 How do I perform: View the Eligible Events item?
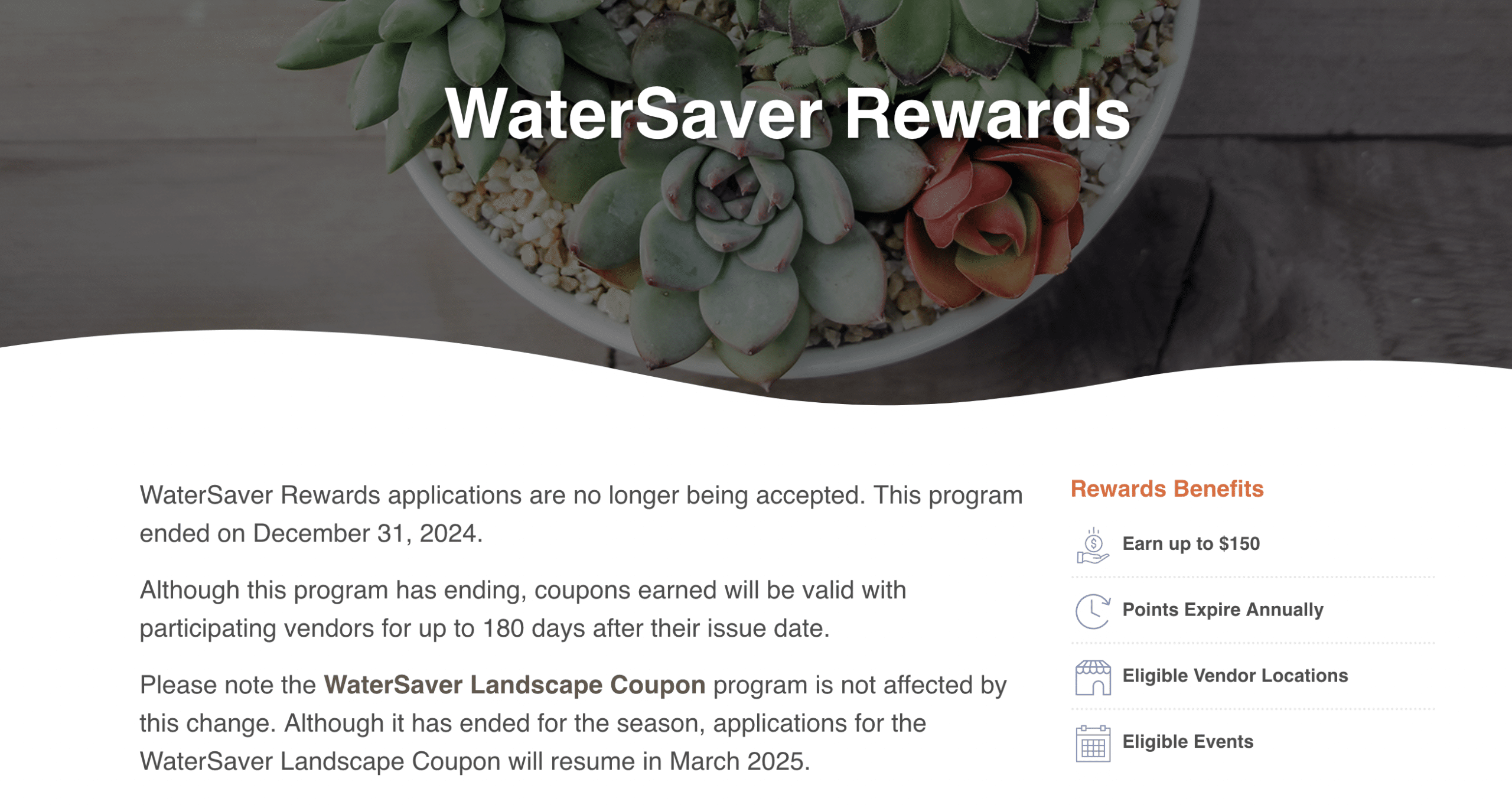click(1188, 742)
